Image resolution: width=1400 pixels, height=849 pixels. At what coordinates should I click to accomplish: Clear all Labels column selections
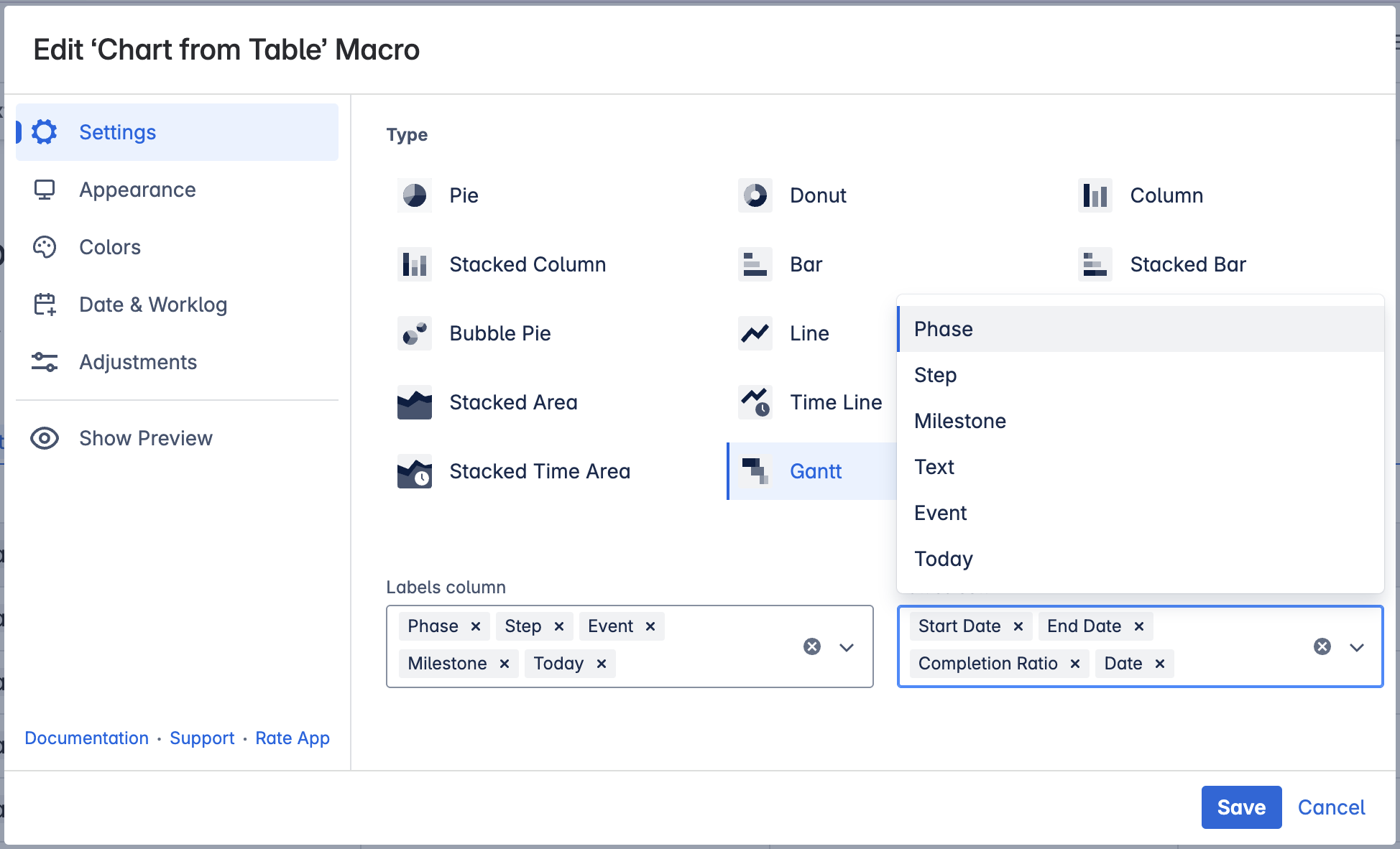click(812, 646)
